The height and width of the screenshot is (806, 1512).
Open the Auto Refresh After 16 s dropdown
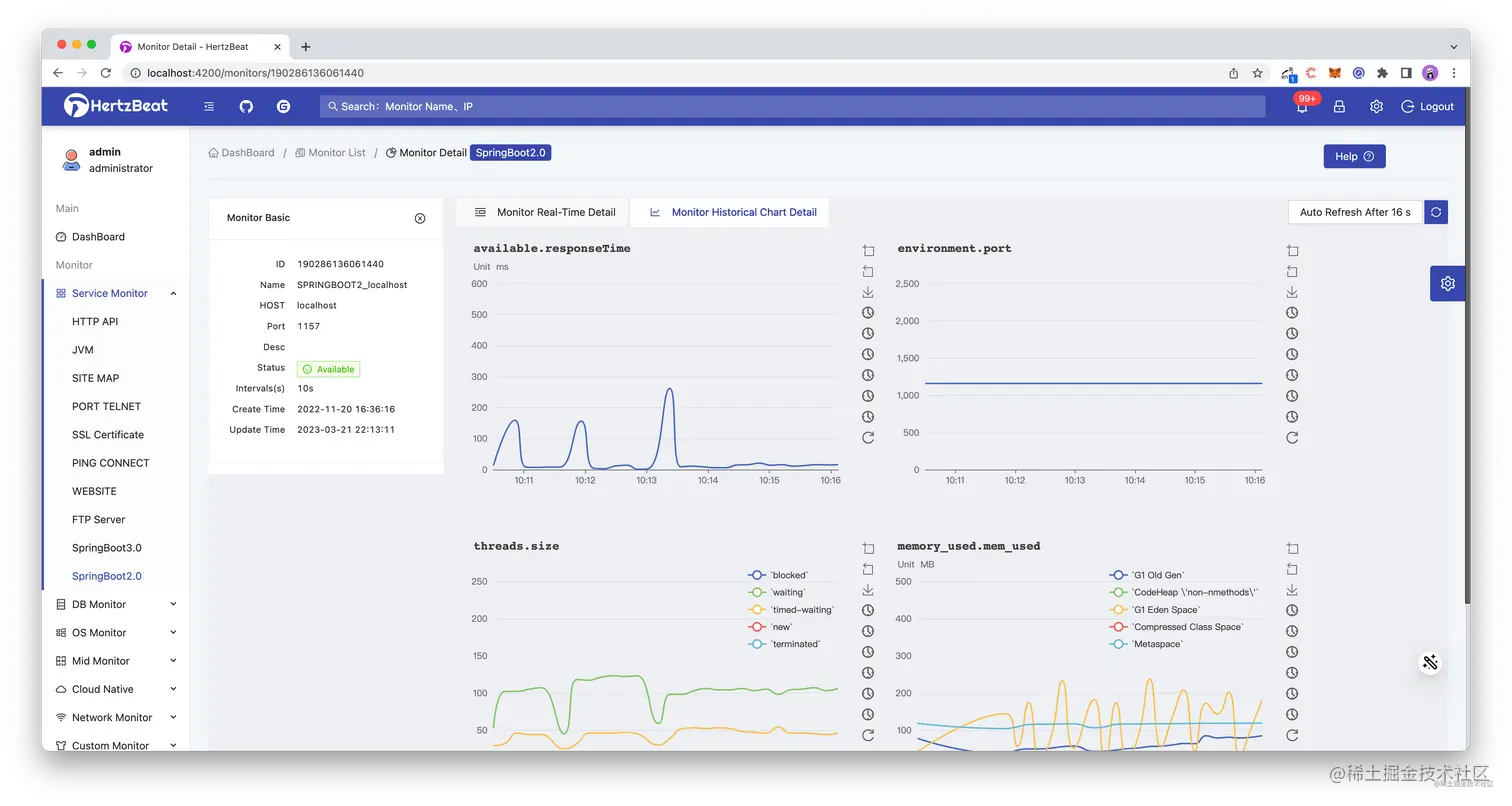(x=1354, y=212)
